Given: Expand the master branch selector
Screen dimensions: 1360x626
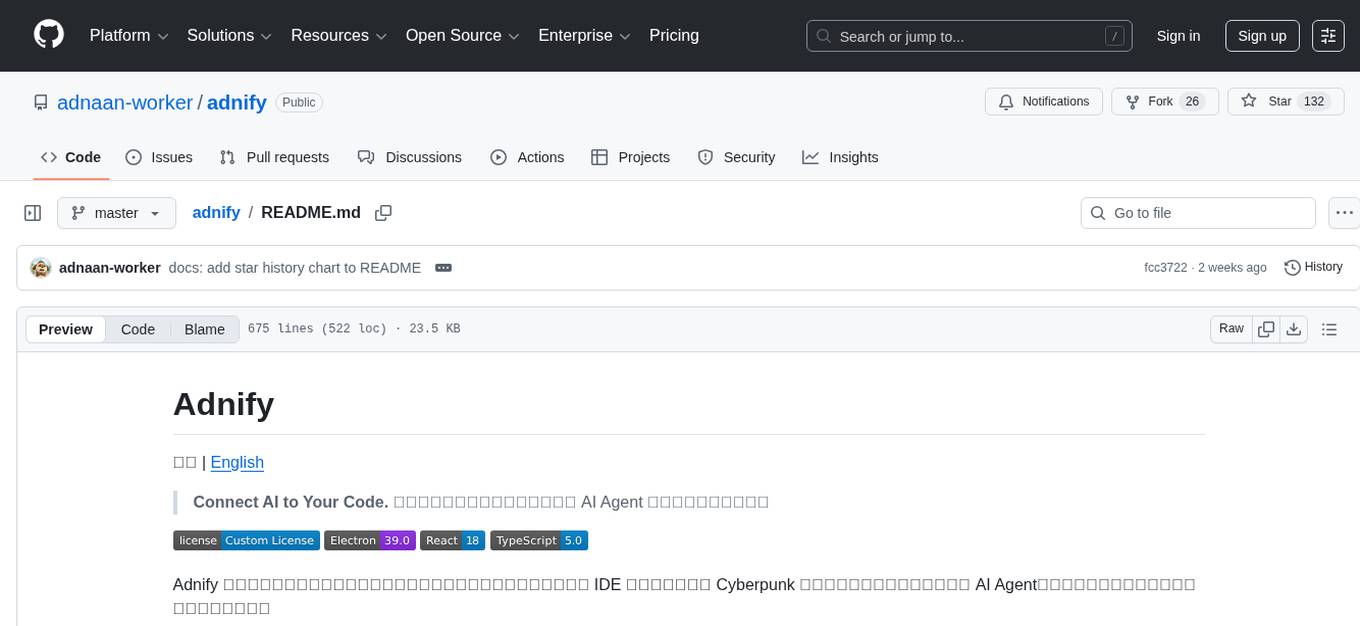Looking at the screenshot, I should [x=116, y=213].
